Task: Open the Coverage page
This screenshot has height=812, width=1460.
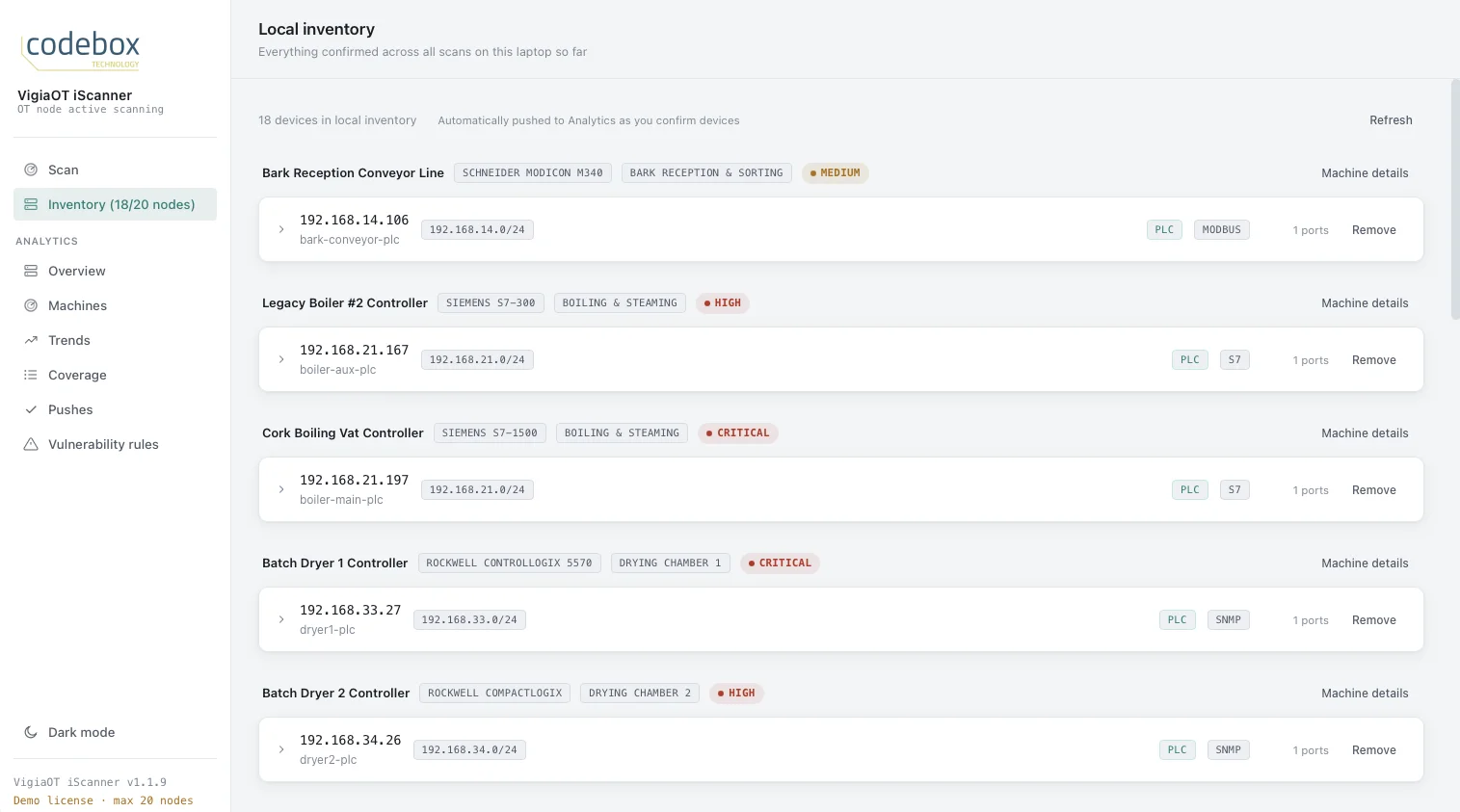Action: [115, 375]
